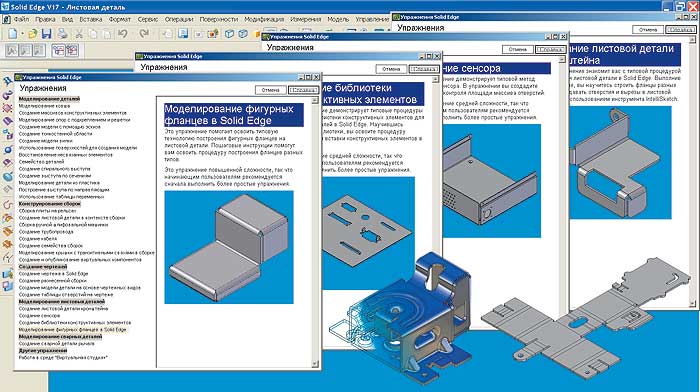Screen dimensions: 700x392
Task: Select the purple diamond-shaped tool in left toolbar
Action: click(x=8, y=108)
